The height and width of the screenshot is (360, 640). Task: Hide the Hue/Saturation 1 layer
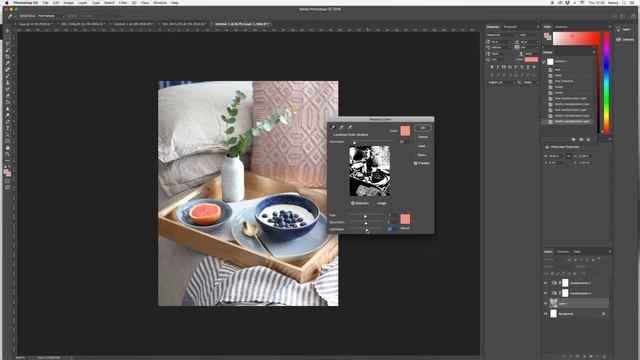(546, 282)
